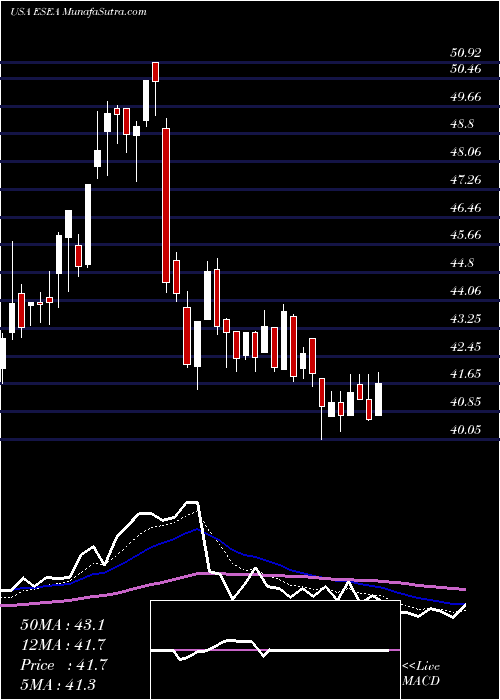Click the 49.66 price axis label
The image size is (500, 700).
466,97
